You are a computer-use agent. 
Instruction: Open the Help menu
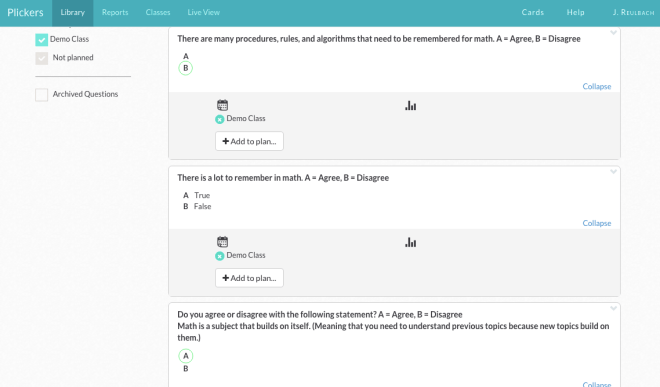coord(575,13)
